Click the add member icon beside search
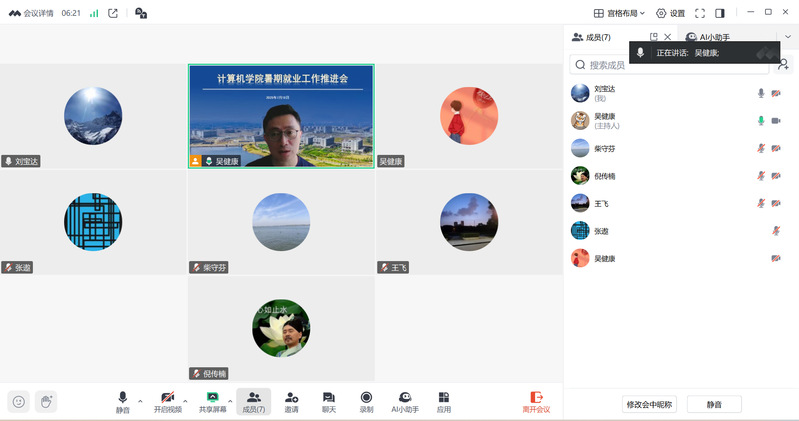The width and height of the screenshot is (799, 421). 783,65
